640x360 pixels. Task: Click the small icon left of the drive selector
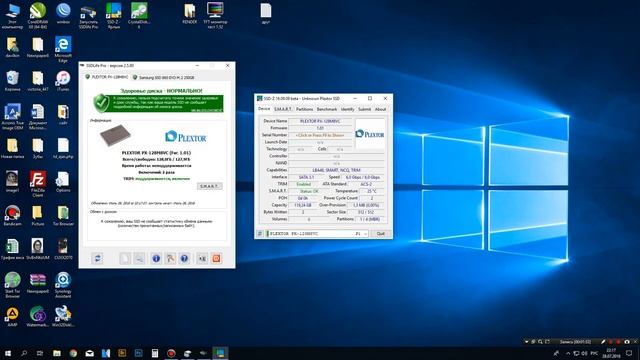[x=260, y=233]
